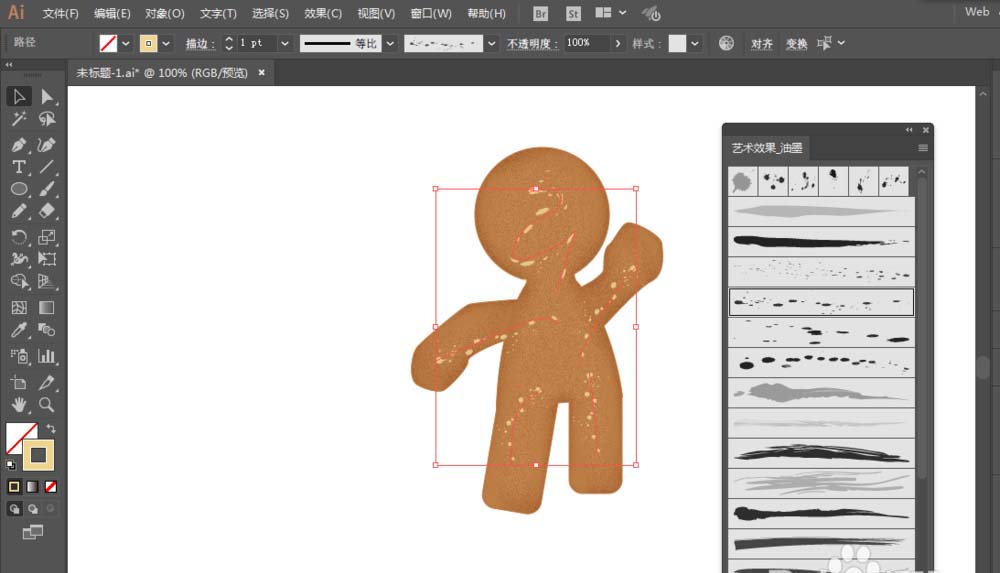Open the 编辑(E) menu
Viewport: 1000px width, 573px height.
(112, 13)
